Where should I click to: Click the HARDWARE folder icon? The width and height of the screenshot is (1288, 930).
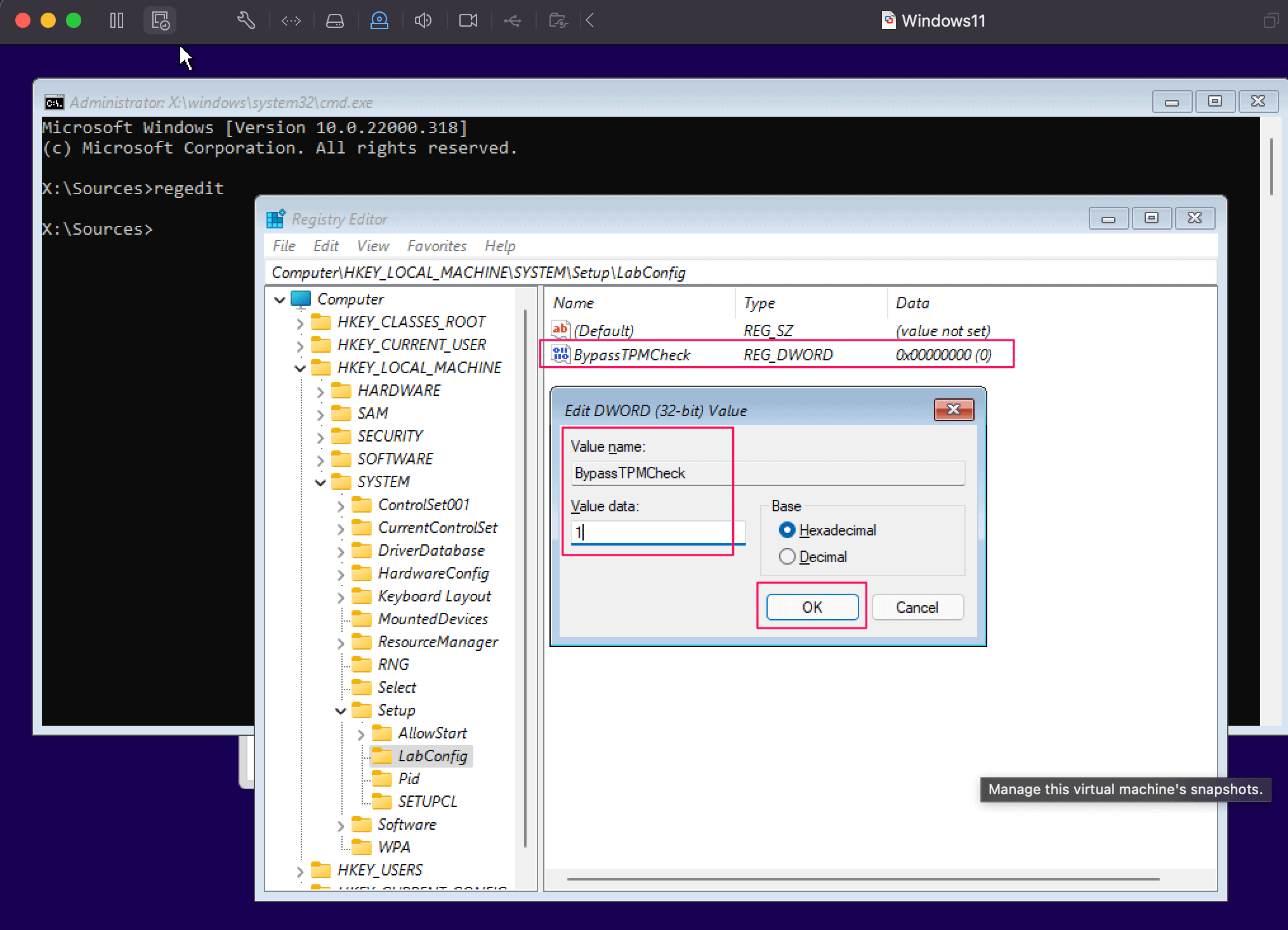pyautogui.click(x=341, y=390)
